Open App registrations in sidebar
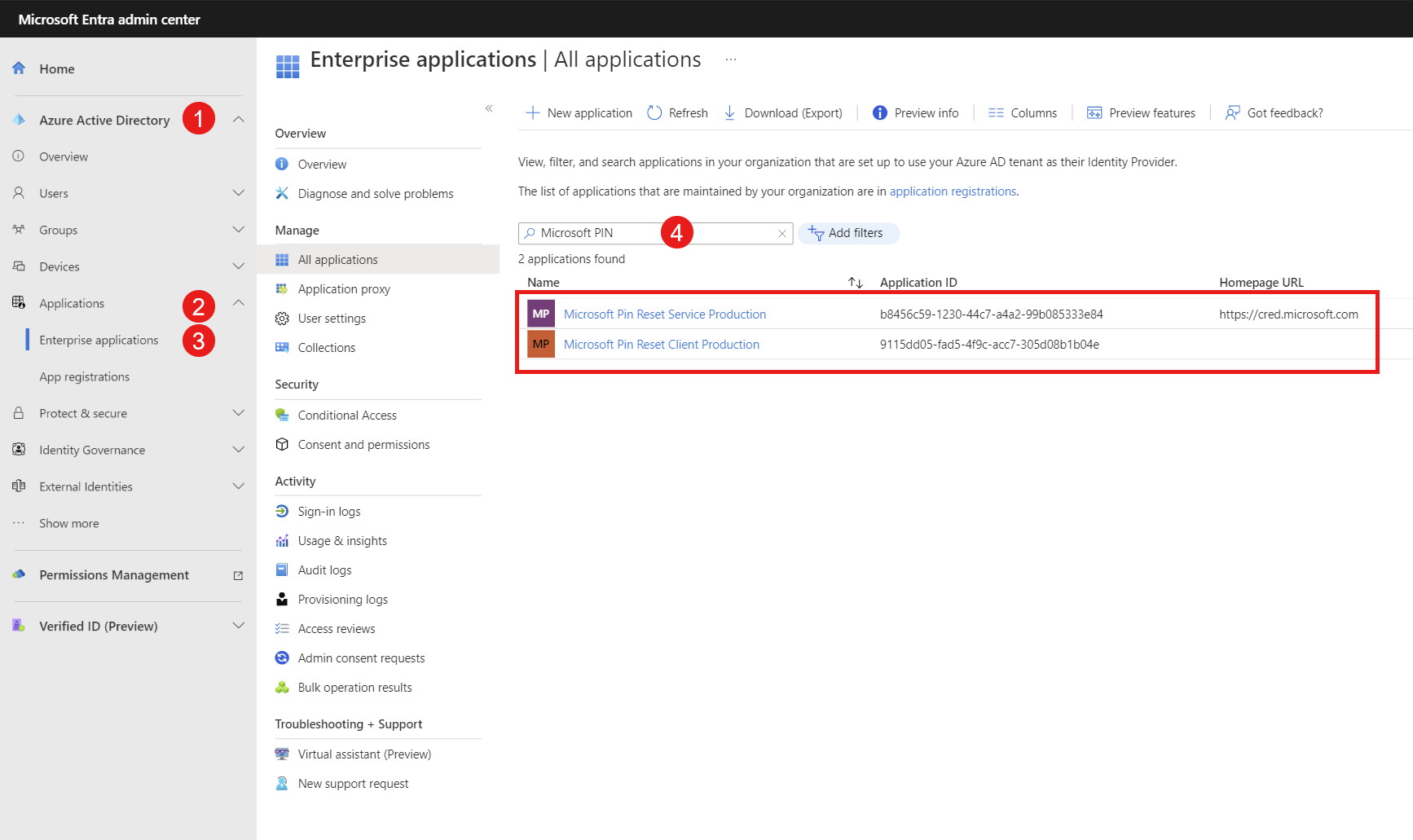The width and height of the screenshot is (1413, 840). coord(85,376)
